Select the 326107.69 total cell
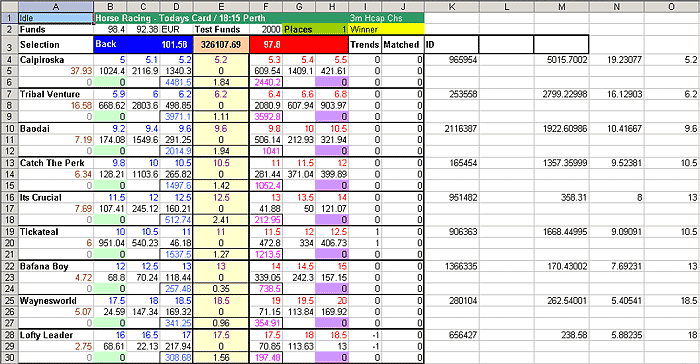Screen dimensions: 700x364 (221, 45)
